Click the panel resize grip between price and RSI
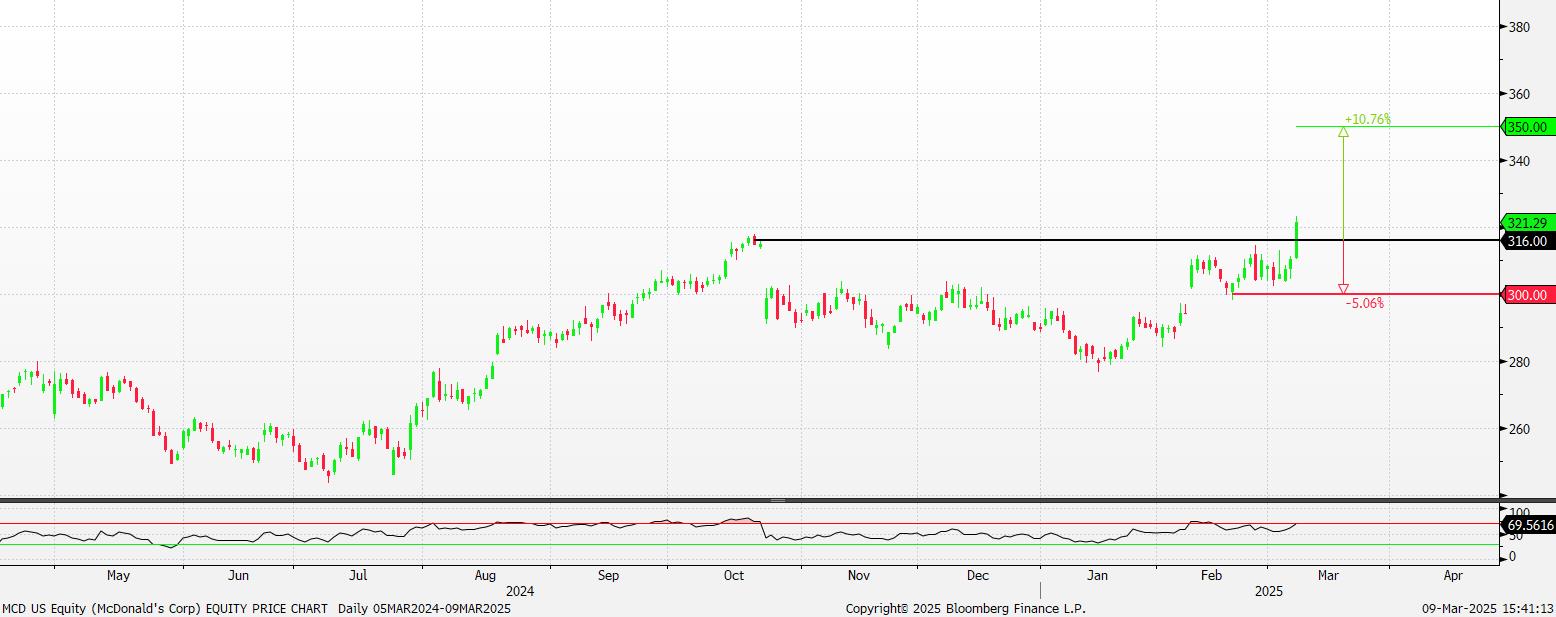Image resolution: width=1556 pixels, height=617 pixels. coord(778,499)
